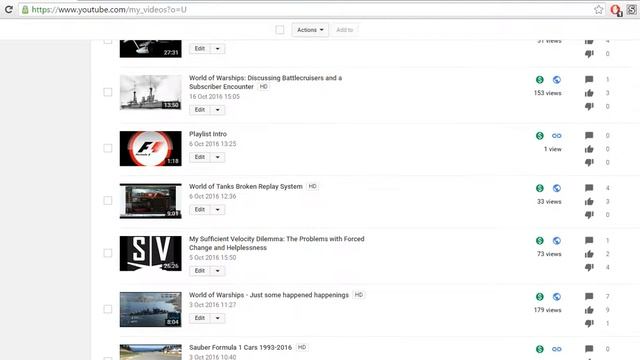Click public globe icon for Discussing Battlecruisers
This screenshot has width=640, height=360.
pos(557,80)
